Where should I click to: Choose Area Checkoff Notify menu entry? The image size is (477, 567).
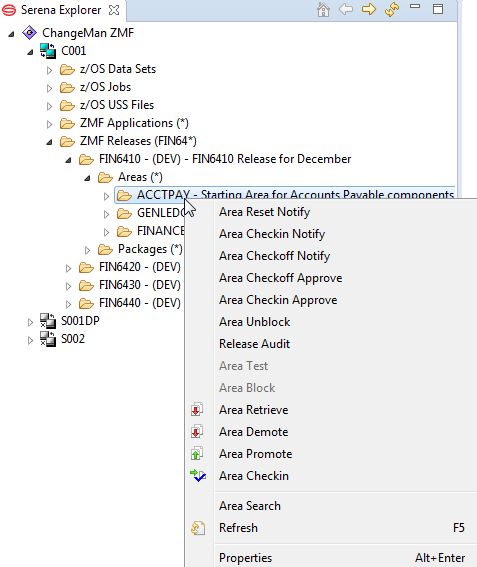(274, 256)
